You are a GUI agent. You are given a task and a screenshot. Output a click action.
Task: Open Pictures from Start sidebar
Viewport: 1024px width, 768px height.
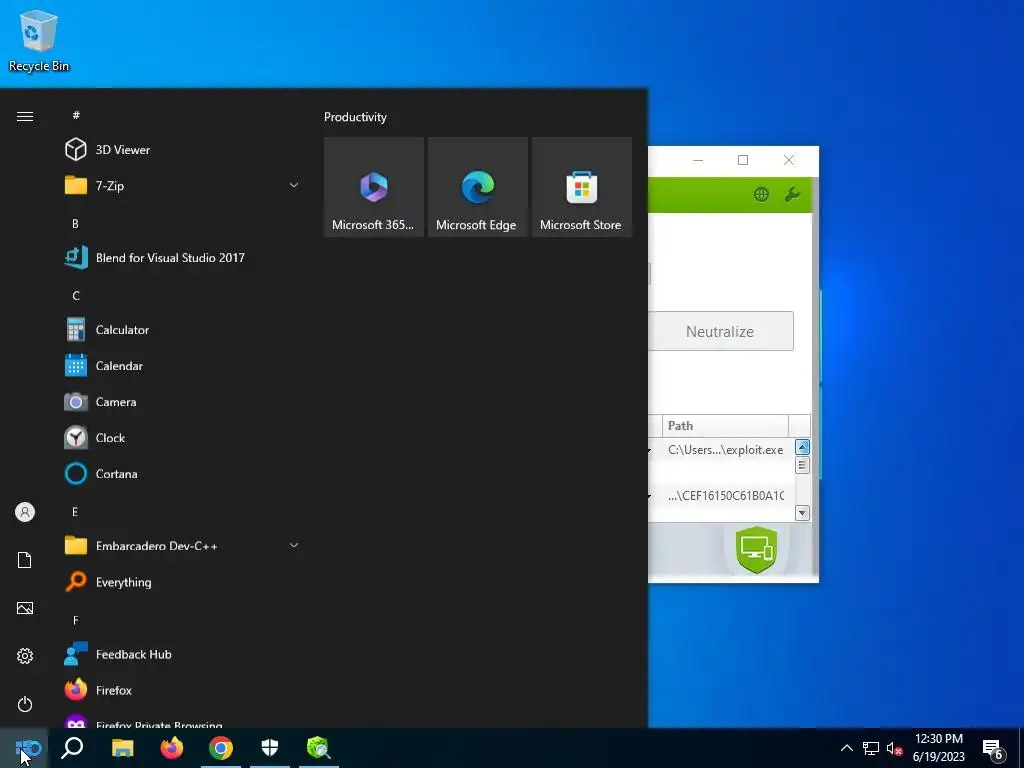25,608
